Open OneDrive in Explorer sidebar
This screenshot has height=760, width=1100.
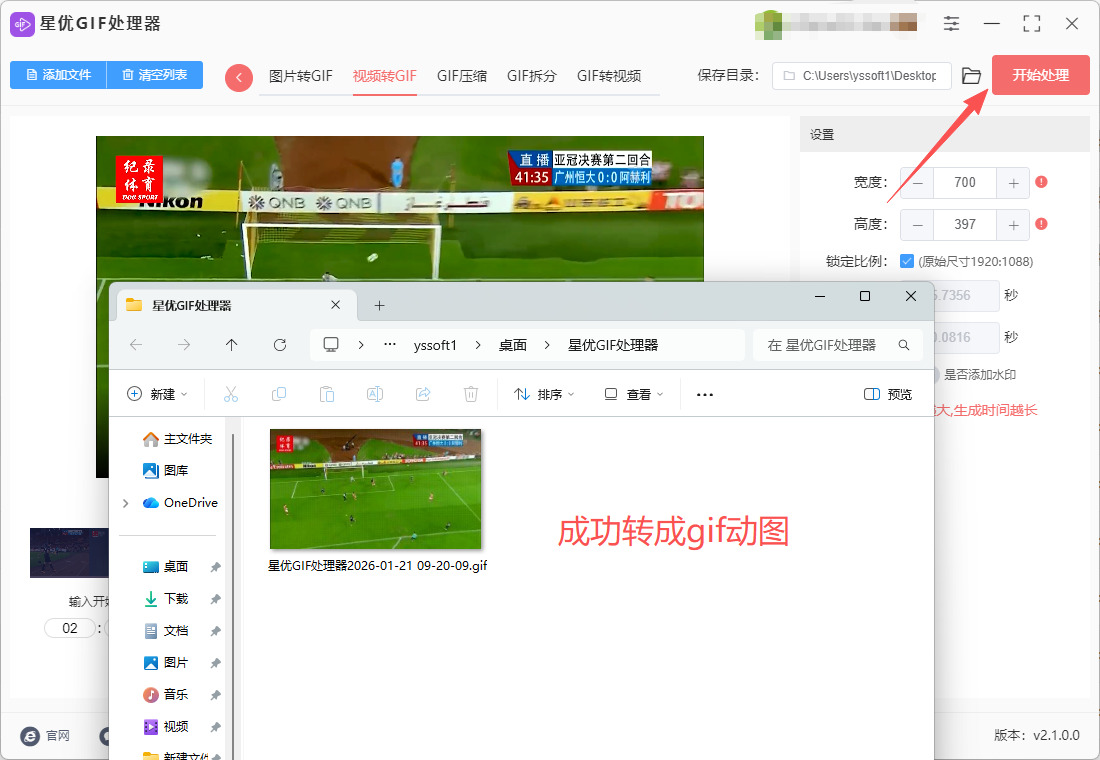(x=180, y=502)
